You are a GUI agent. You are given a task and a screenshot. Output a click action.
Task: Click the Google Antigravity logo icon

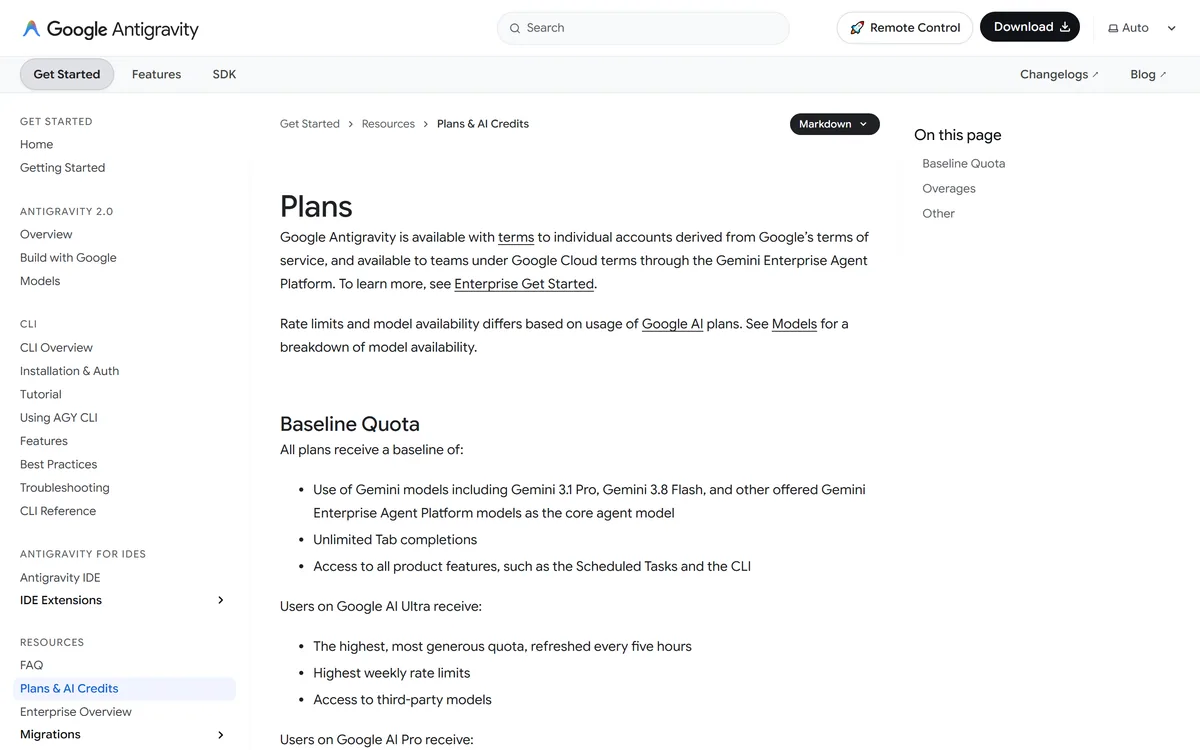point(32,28)
